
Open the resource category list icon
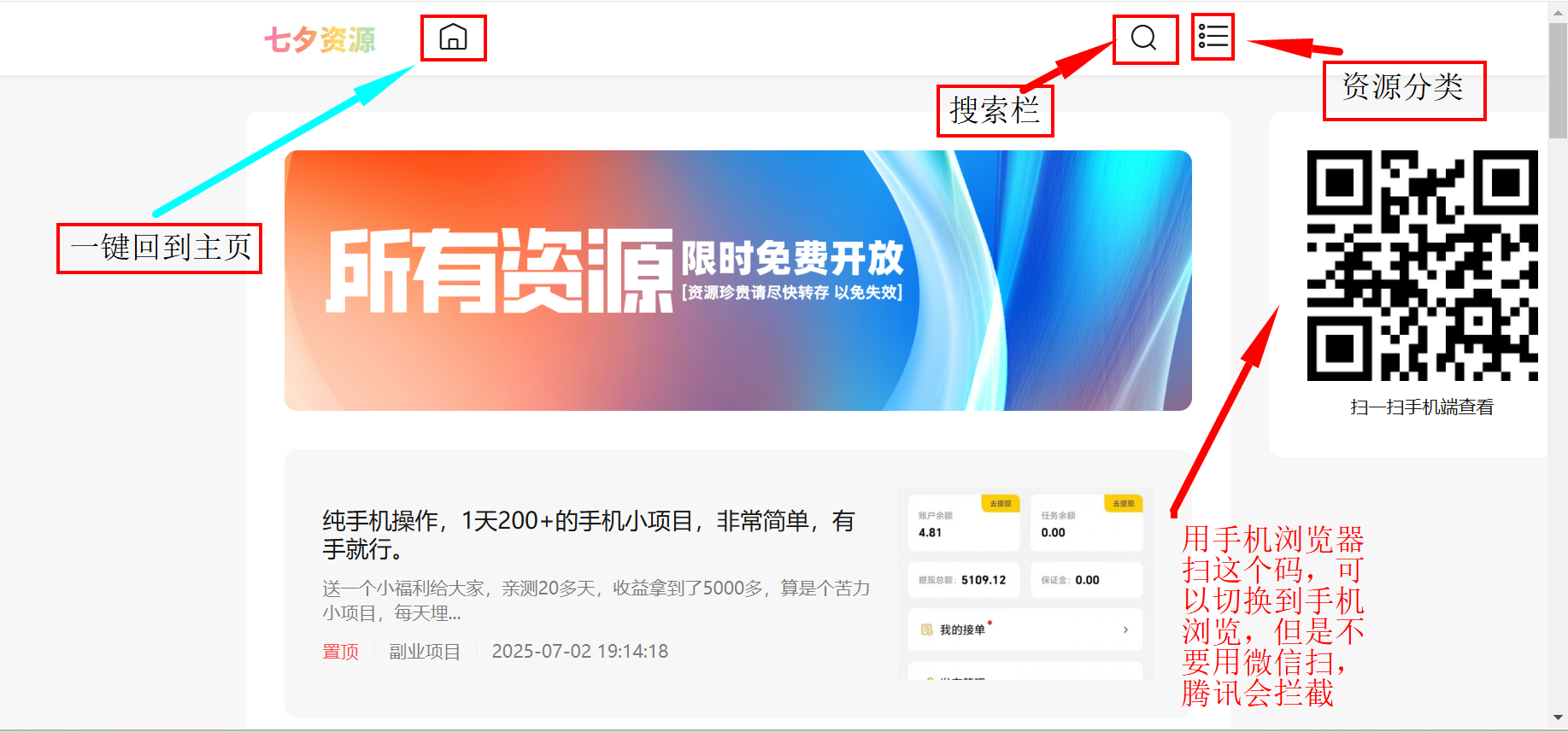(1213, 37)
